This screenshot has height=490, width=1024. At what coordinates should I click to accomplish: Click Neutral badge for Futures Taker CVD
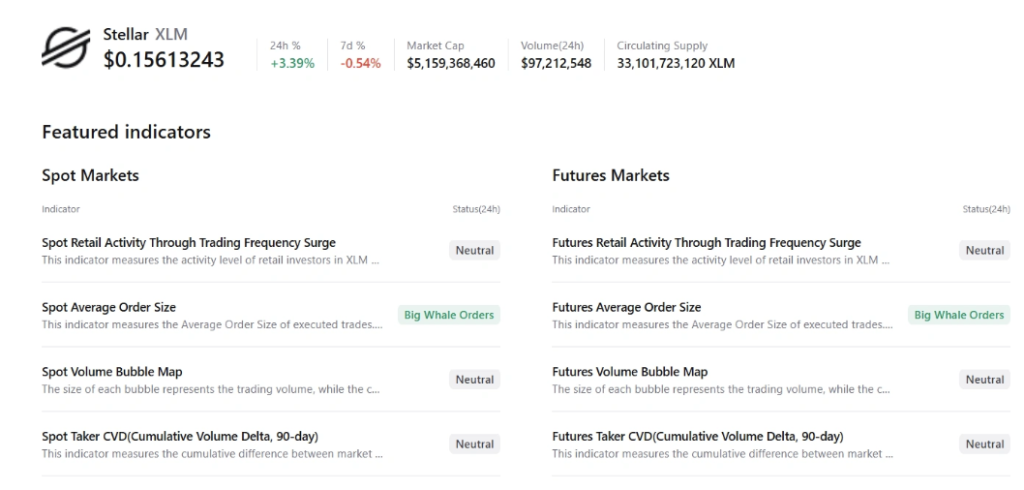coord(985,444)
